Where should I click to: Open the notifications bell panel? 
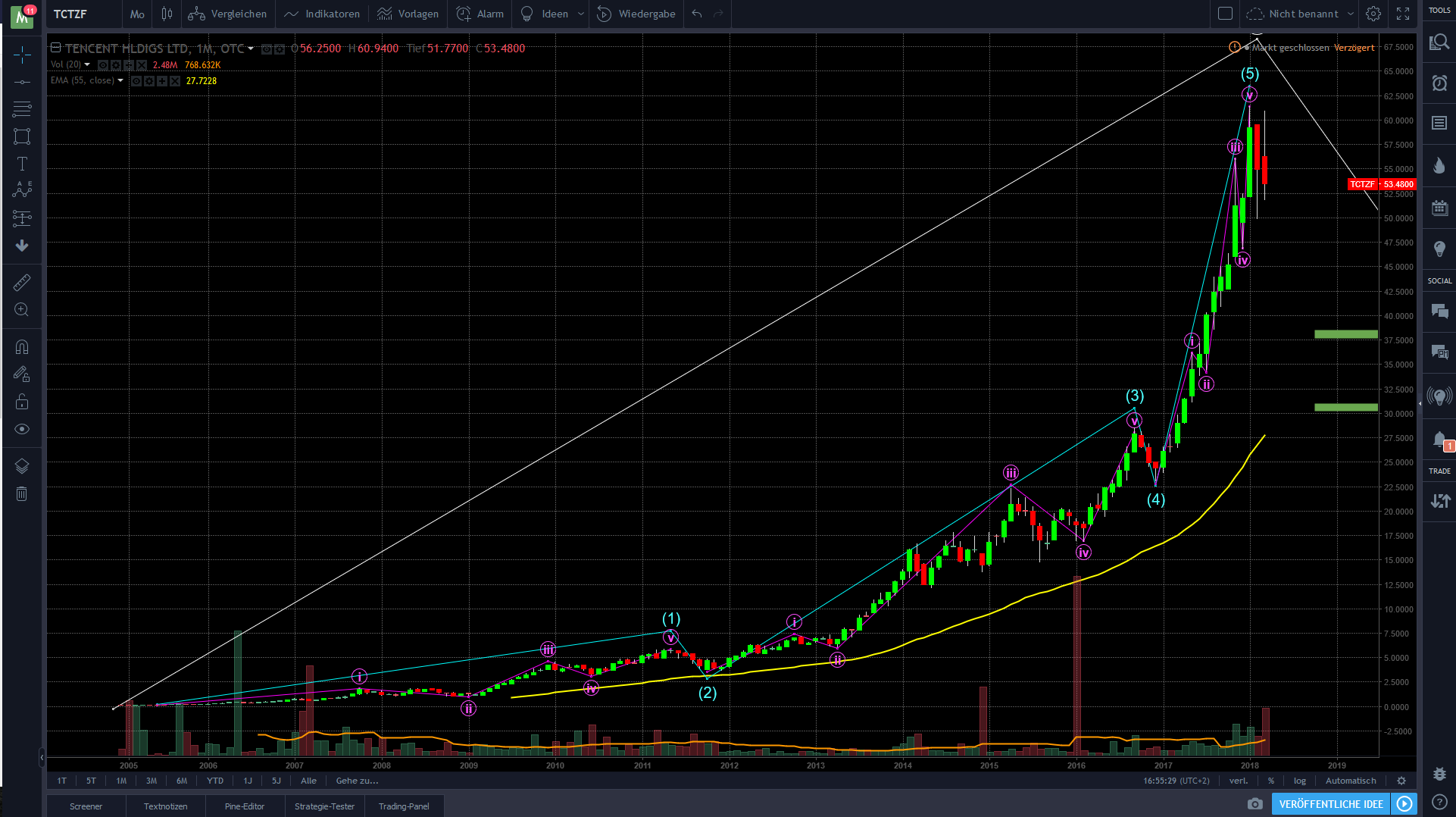[x=1439, y=440]
